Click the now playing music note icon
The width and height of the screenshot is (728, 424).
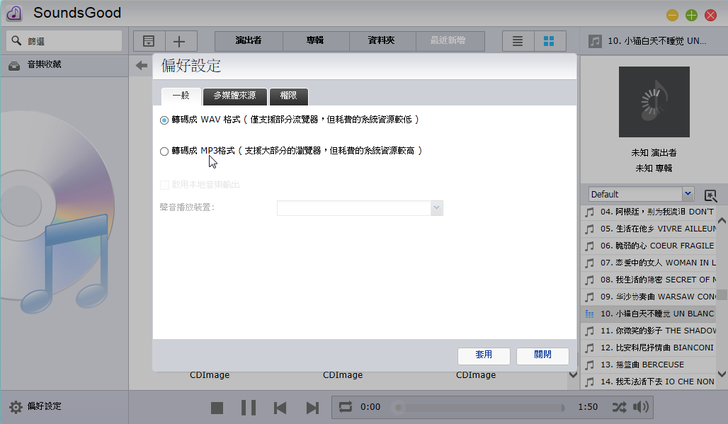[595, 41]
